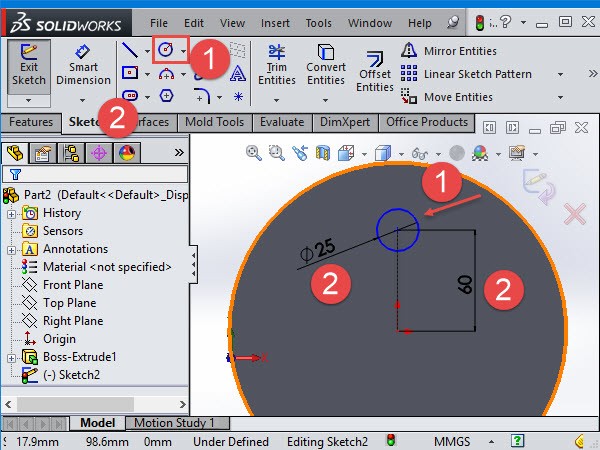Open the View Orientation icon

click(346, 153)
